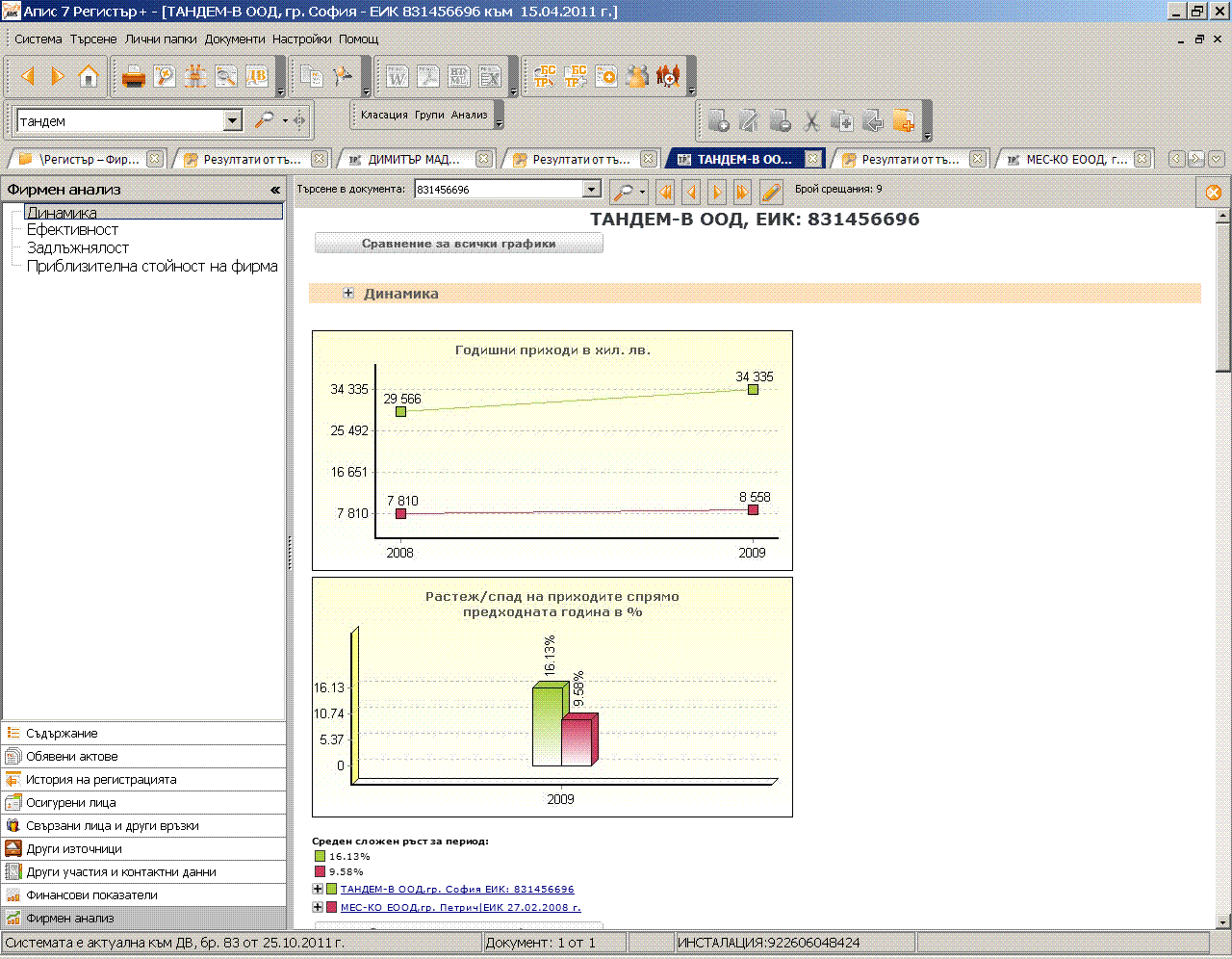Click in the 831456696 document search field
Image resolution: width=1232 pixels, height=959 pixels.
click(x=499, y=190)
